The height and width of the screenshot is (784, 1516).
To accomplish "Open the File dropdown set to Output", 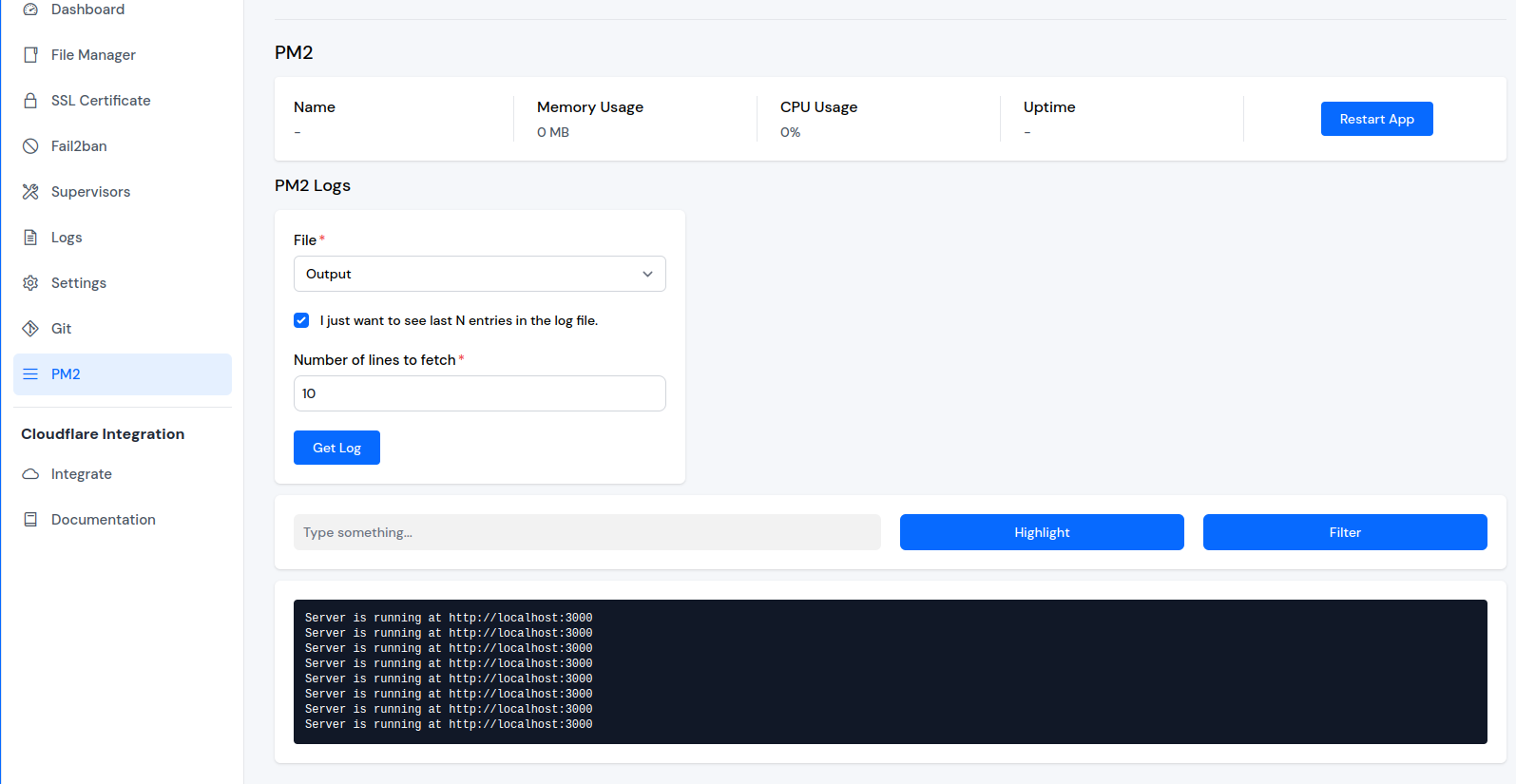I will tap(479, 274).
